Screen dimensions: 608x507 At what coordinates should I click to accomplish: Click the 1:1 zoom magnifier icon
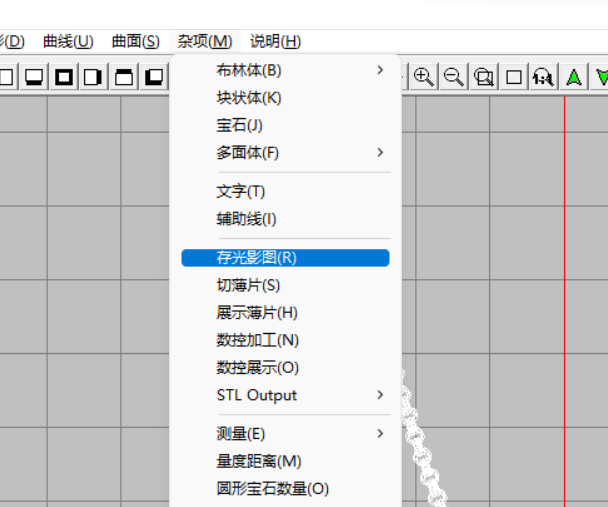click(543, 77)
